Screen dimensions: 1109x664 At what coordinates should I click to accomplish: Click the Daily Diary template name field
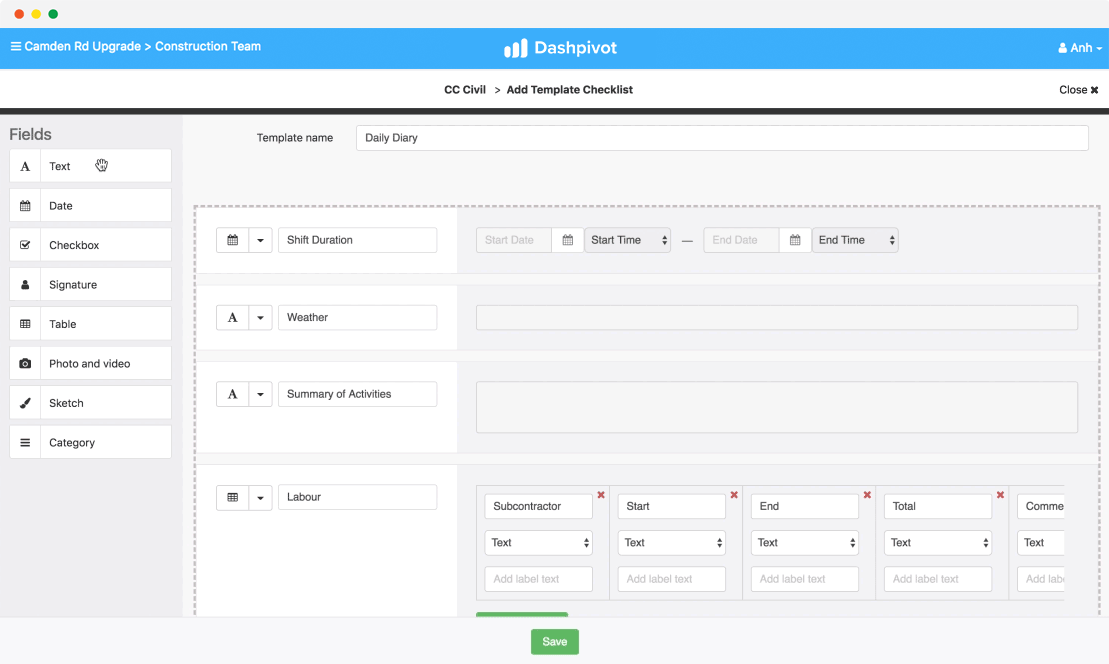click(722, 137)
